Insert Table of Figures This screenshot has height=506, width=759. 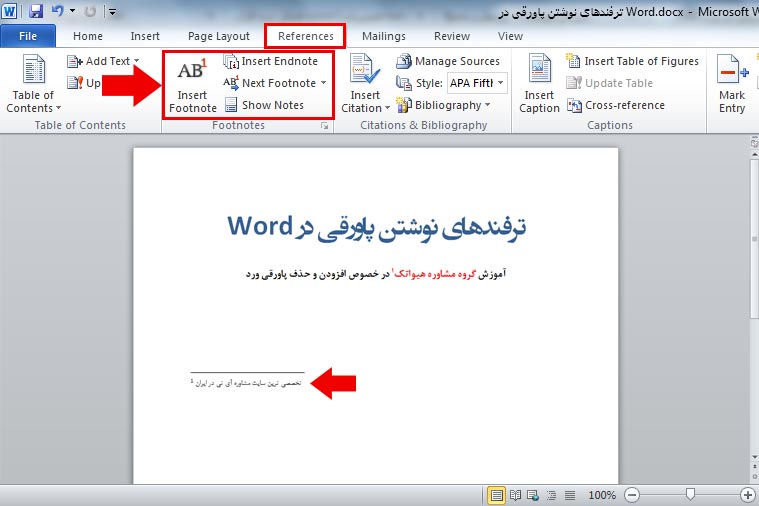pyautogui.click(x=632, y=61)
